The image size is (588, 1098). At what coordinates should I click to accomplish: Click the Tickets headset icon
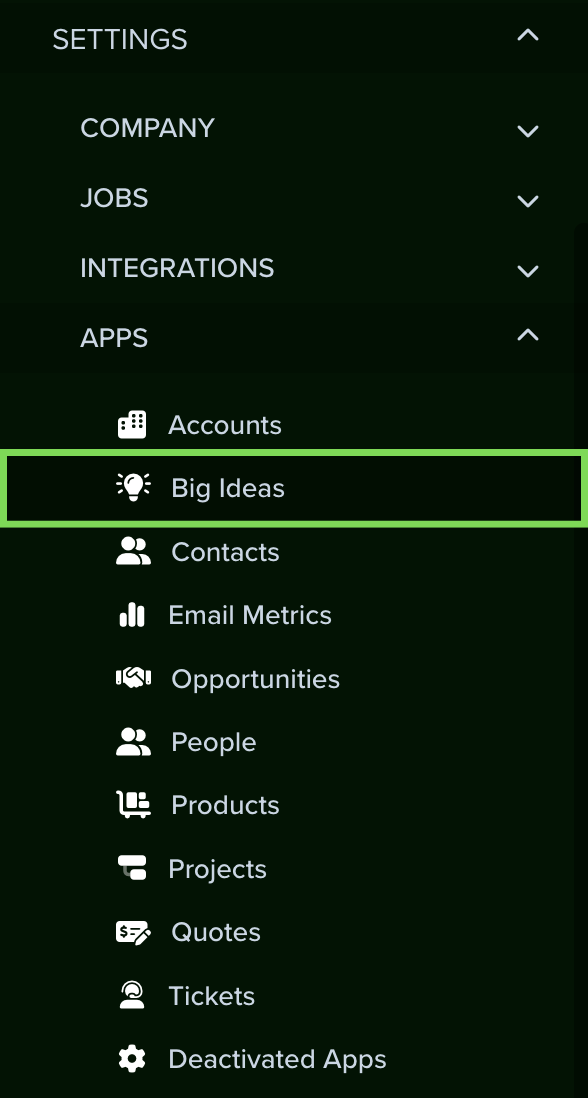pyautogui.click(x=132, y=995)
